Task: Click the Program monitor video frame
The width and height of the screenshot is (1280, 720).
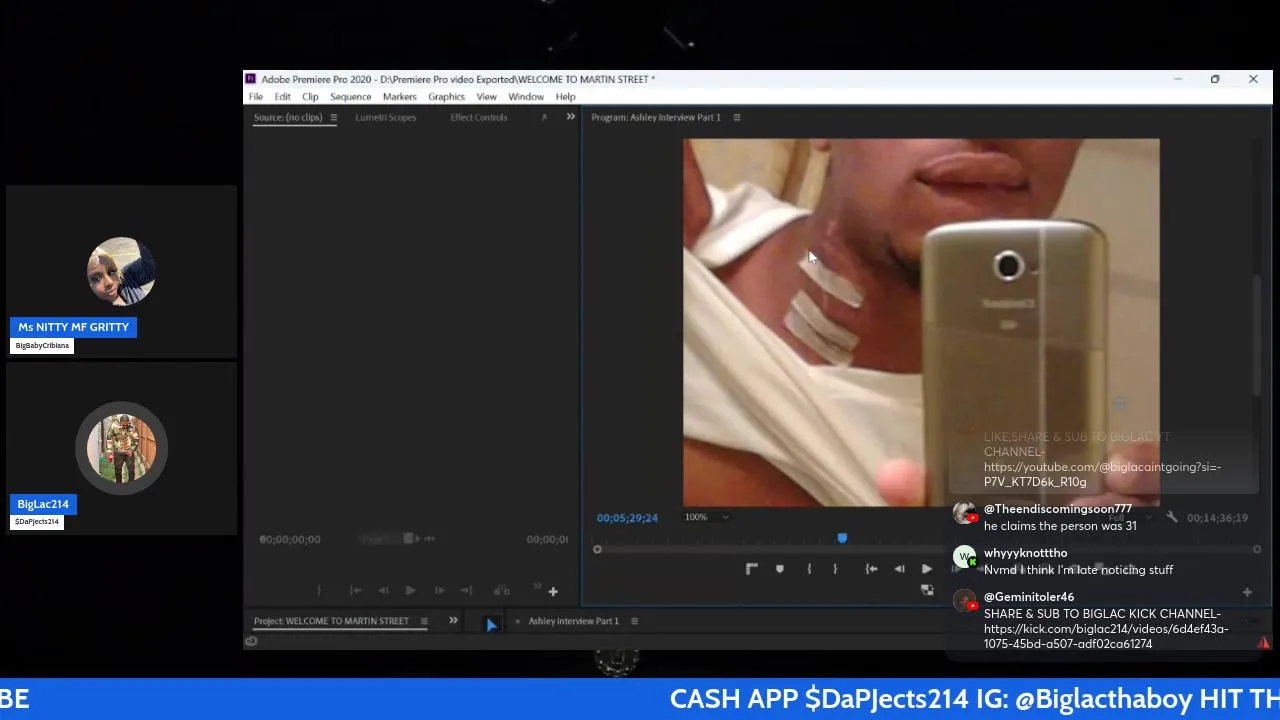Action: coord(921,322)
